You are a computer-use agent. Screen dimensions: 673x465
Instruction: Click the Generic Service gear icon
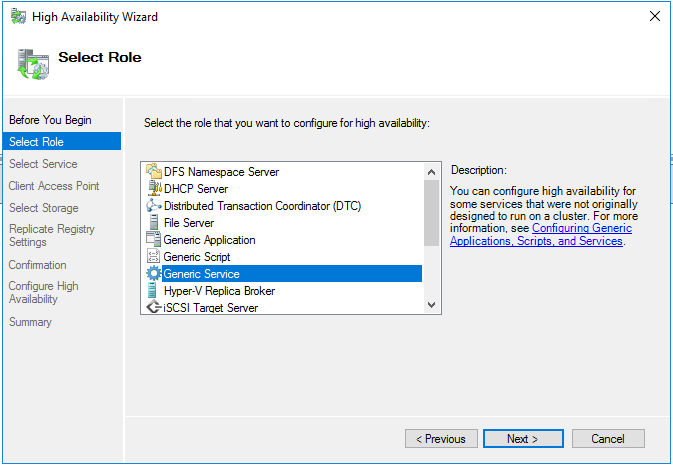point(154,274)
